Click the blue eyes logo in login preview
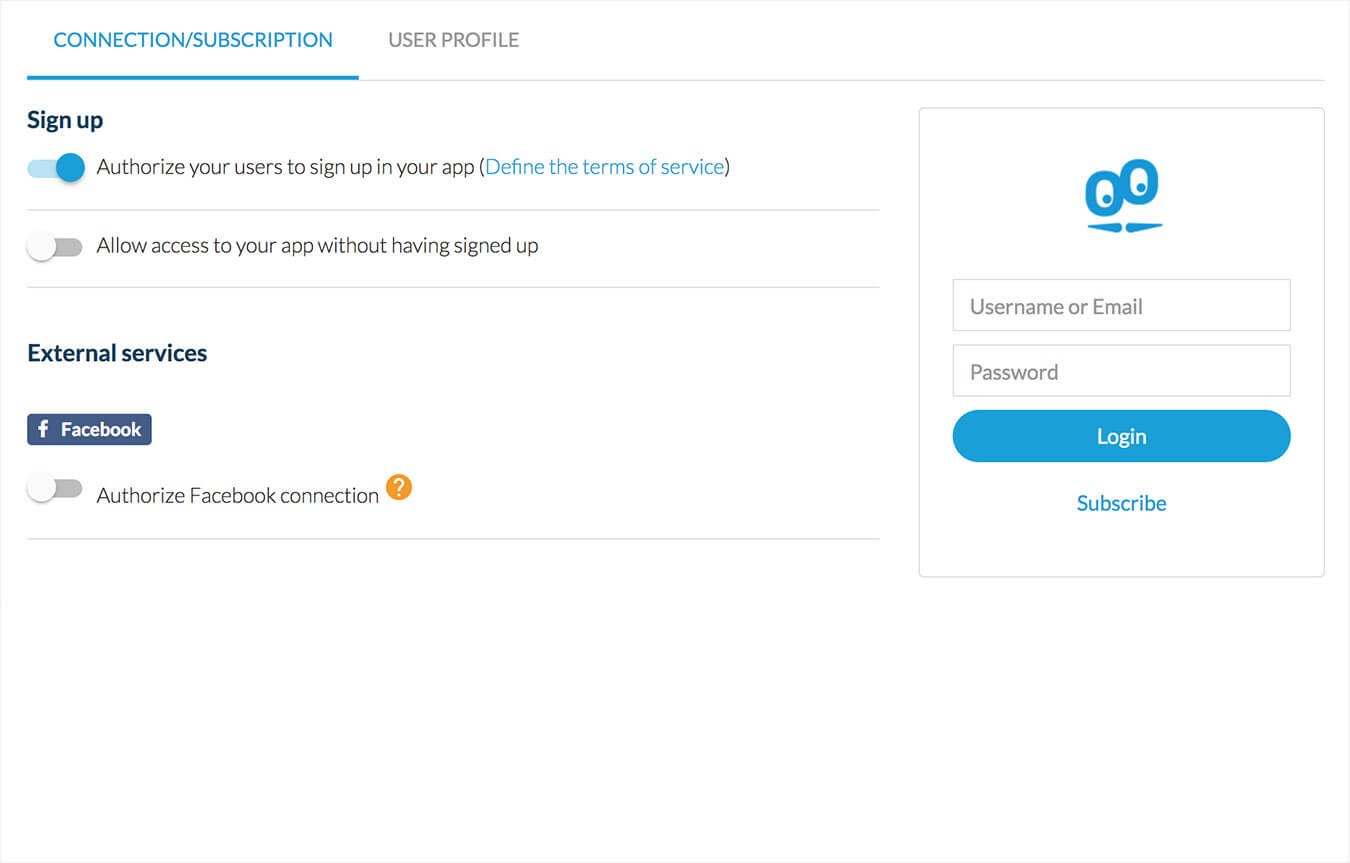The height and width of the screenshot is (863, 1350). [1121, 187]
